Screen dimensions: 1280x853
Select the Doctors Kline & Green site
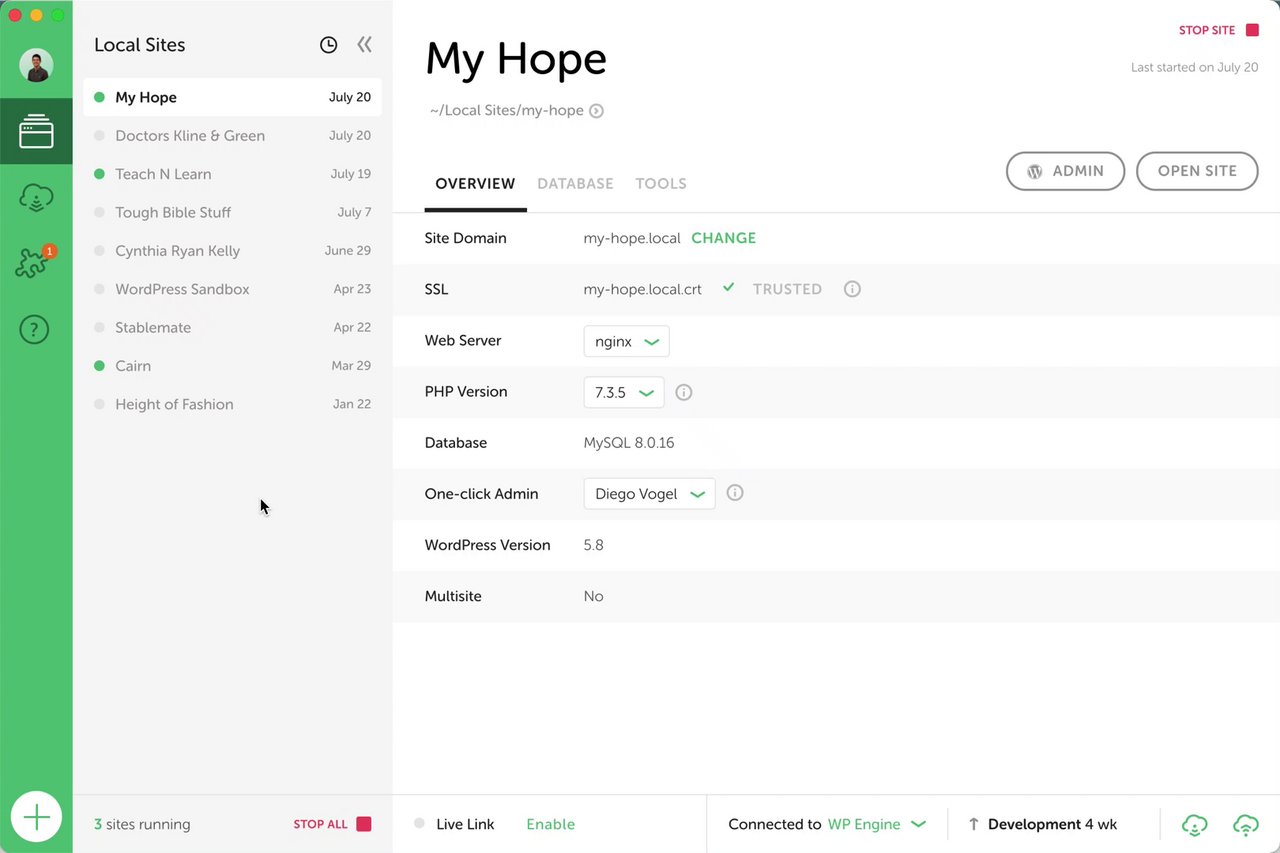click(232, 135)
